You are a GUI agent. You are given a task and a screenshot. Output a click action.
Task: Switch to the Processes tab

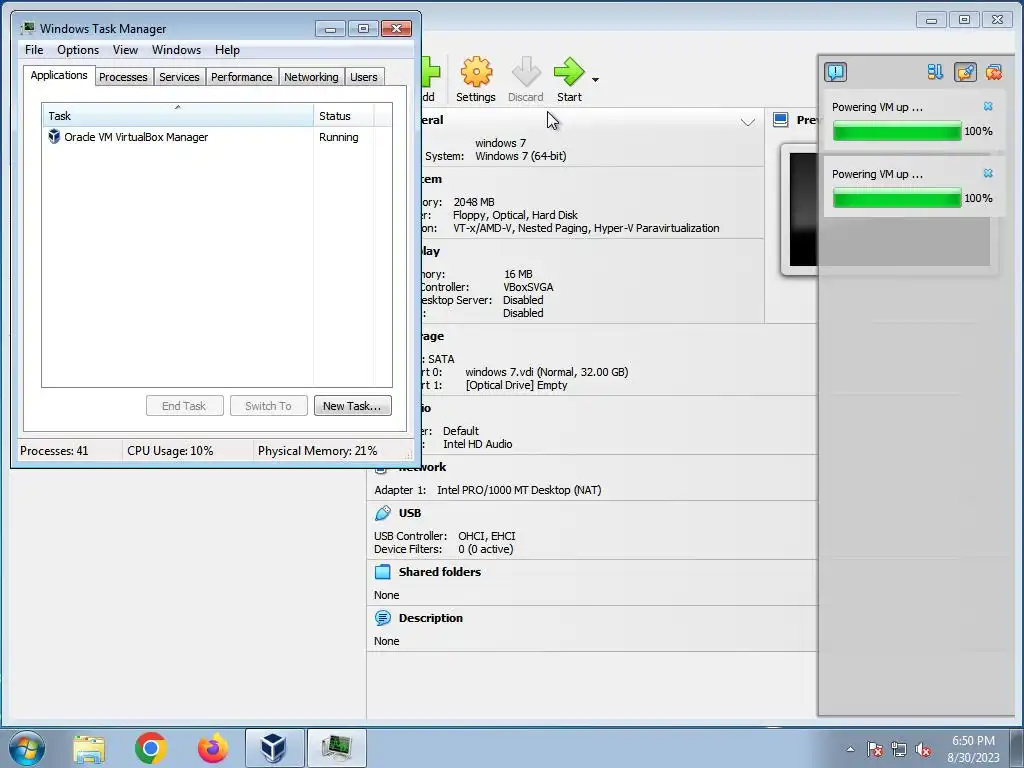(x=123, y=77)
